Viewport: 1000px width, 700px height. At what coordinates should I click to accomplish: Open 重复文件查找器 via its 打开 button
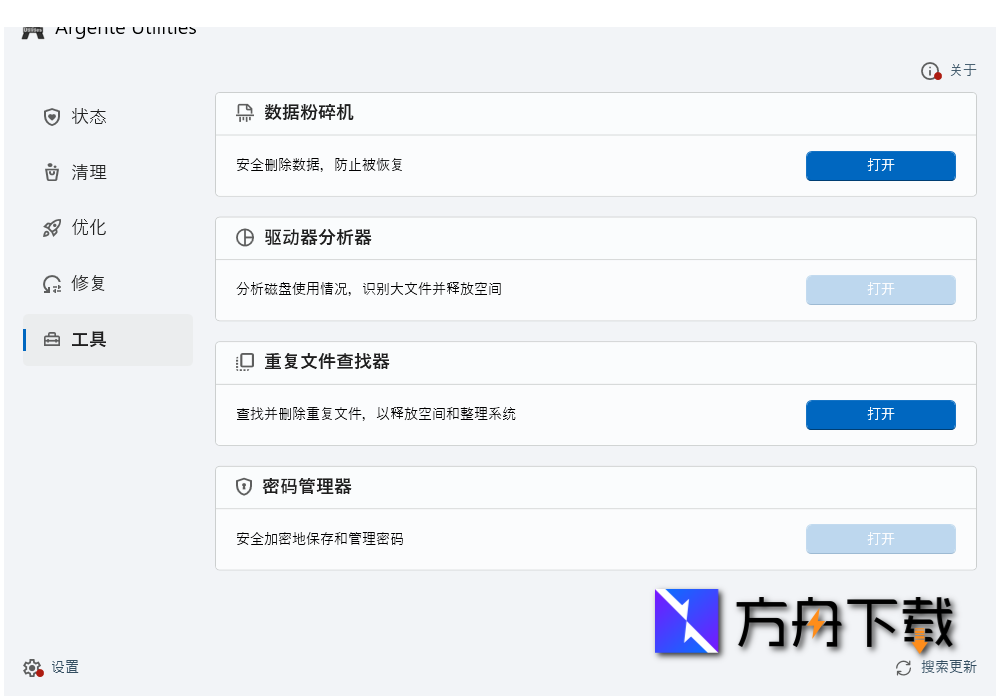880,414
